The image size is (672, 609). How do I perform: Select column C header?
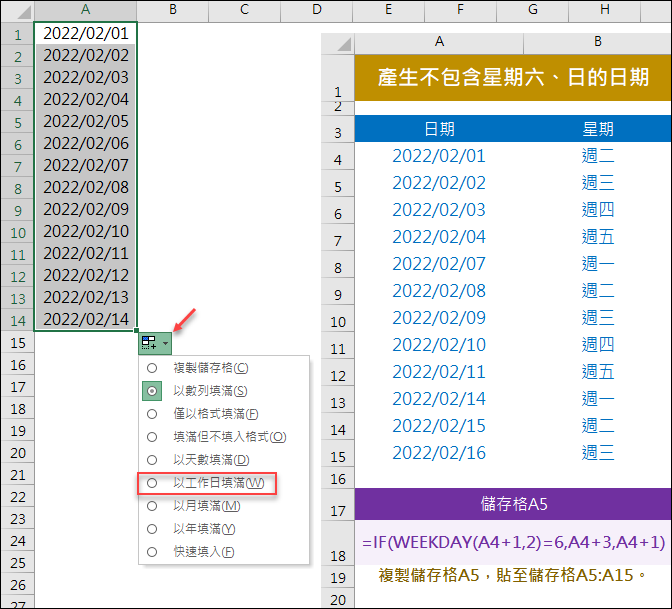[244, 10]
